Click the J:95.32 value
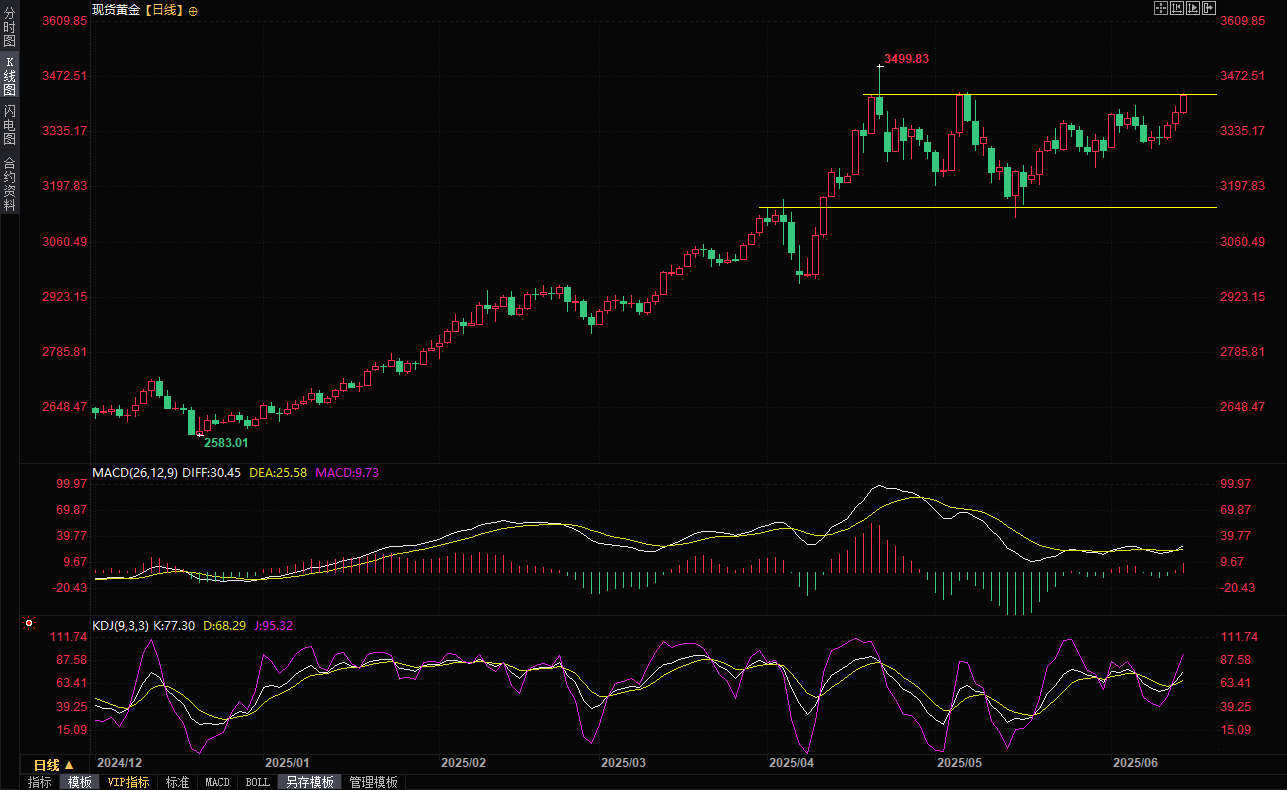 coord(273,626)
